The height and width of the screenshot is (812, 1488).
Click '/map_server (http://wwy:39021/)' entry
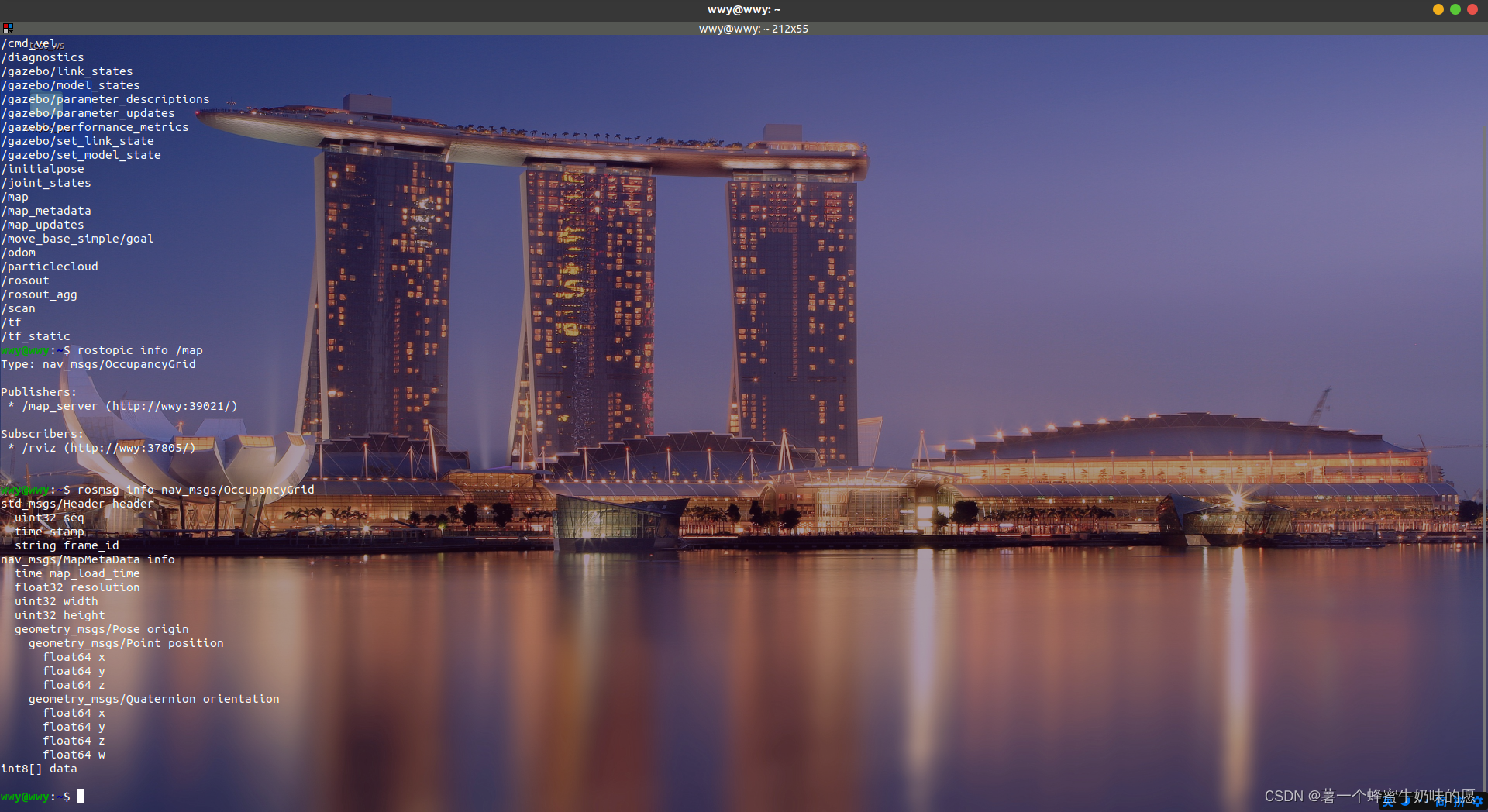130,406
